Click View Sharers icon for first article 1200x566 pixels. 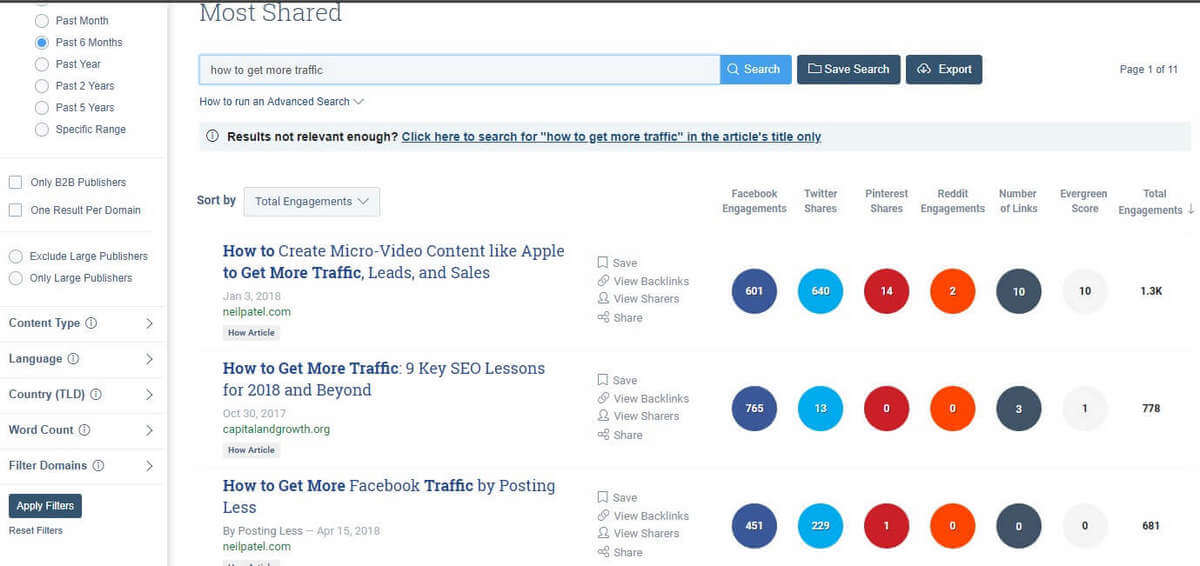click(x=603, y=299)
